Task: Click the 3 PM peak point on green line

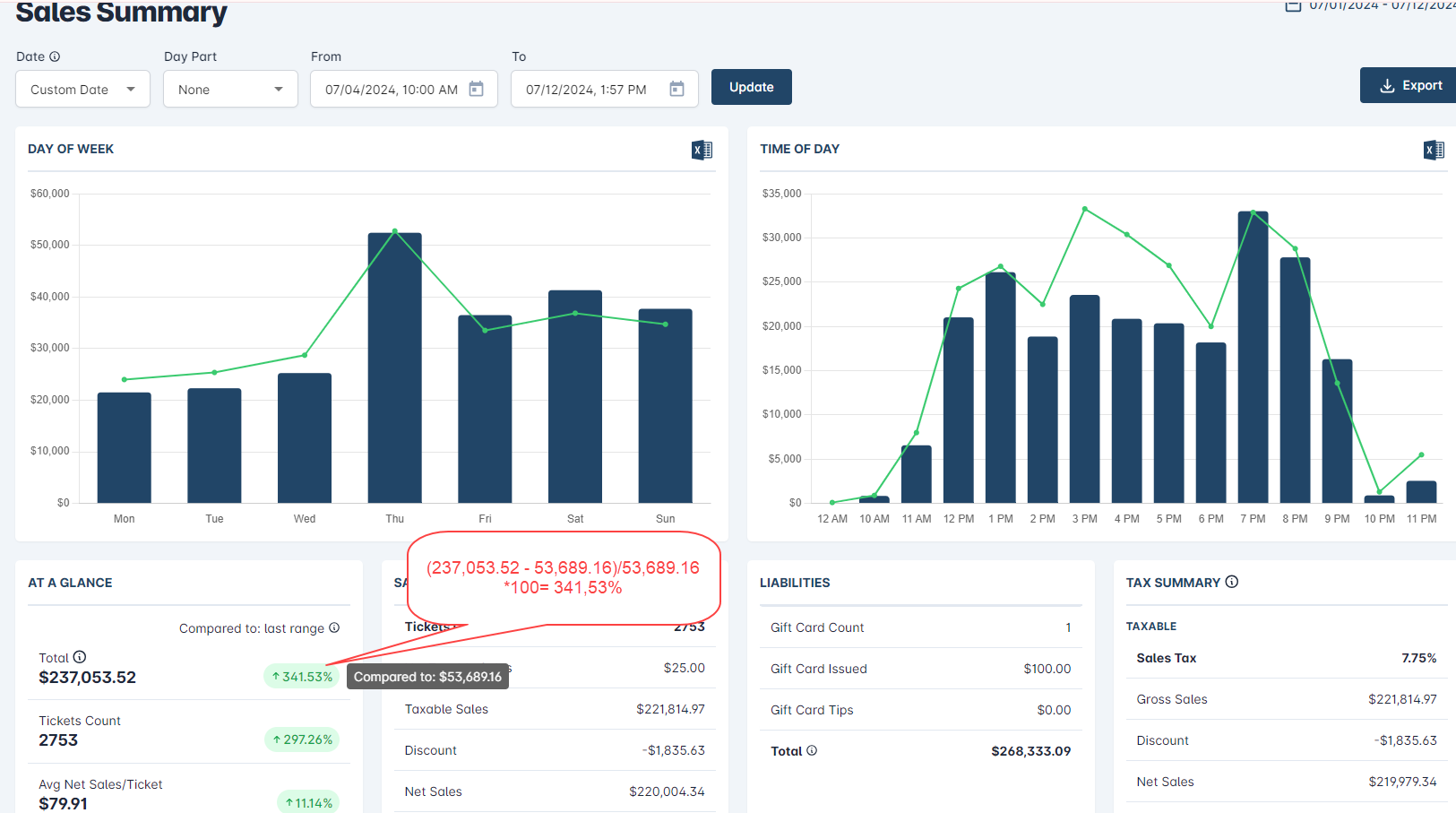Action: coord(1084,209)
